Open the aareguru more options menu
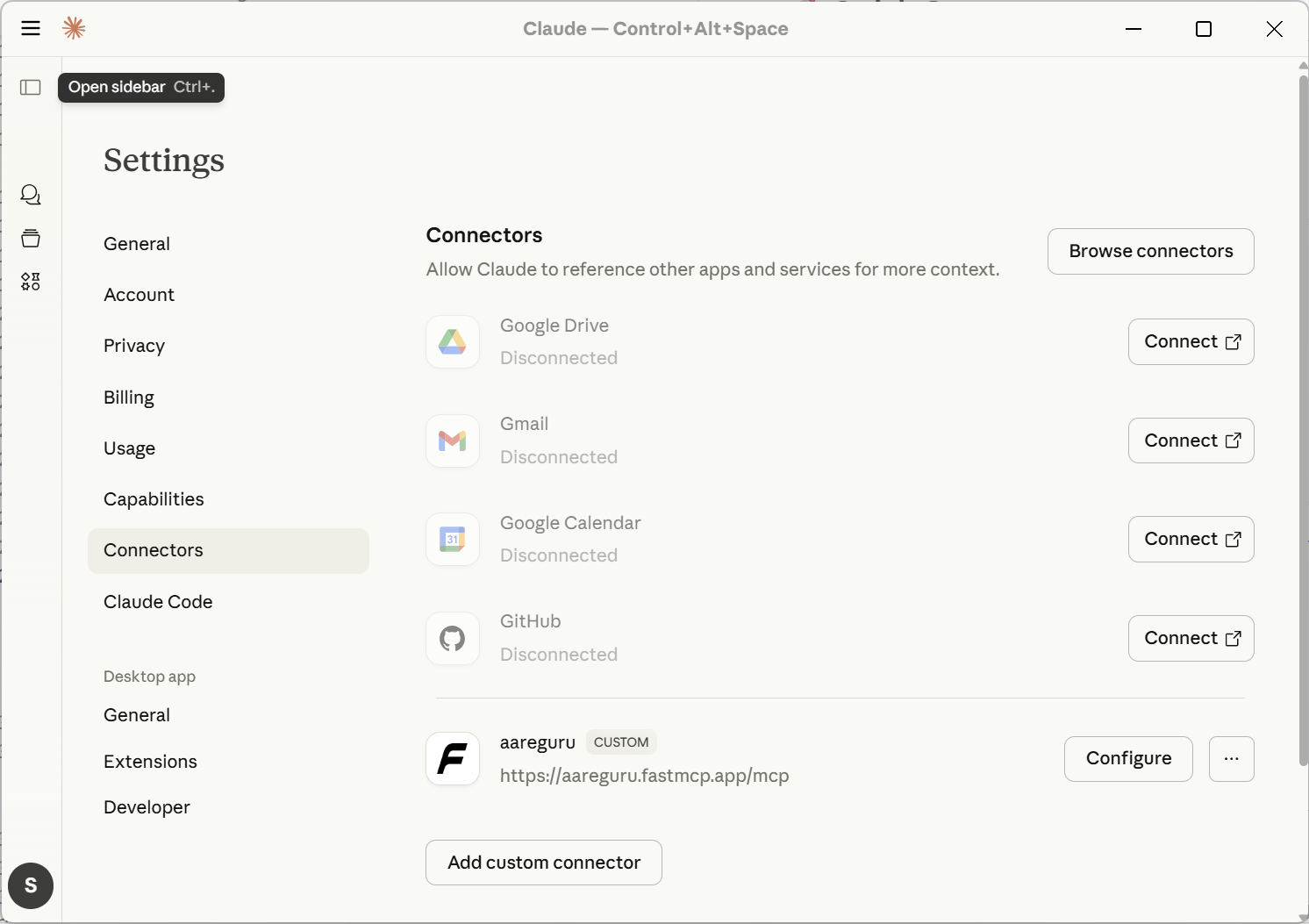The height and width of the screenshot is (924, 1309). (x=1231, y=758)
